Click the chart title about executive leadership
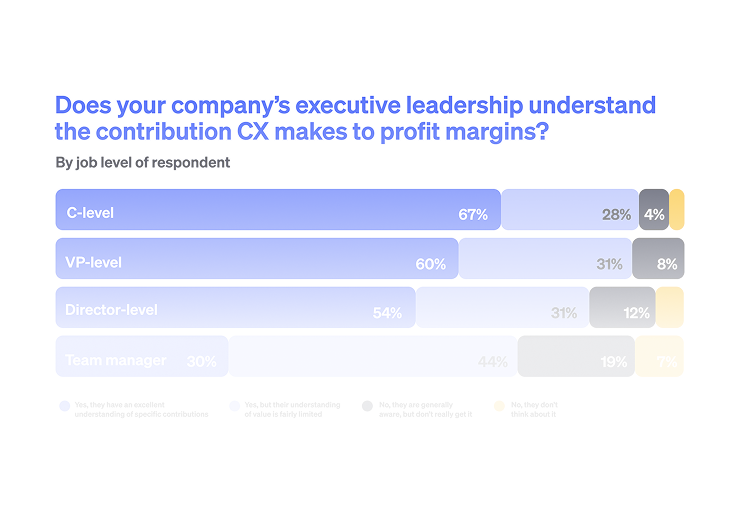 355,118
